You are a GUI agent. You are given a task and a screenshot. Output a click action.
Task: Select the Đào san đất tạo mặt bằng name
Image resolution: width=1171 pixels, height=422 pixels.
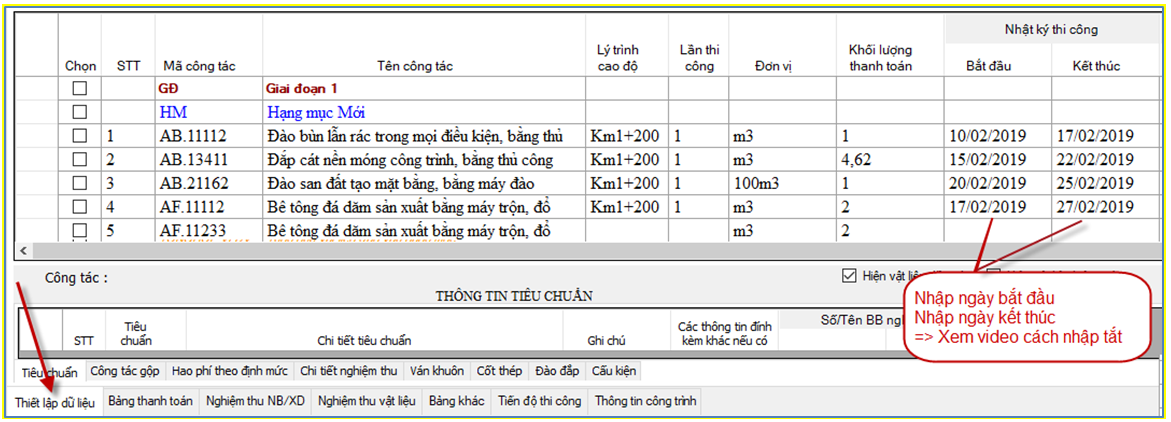point(424,184)
